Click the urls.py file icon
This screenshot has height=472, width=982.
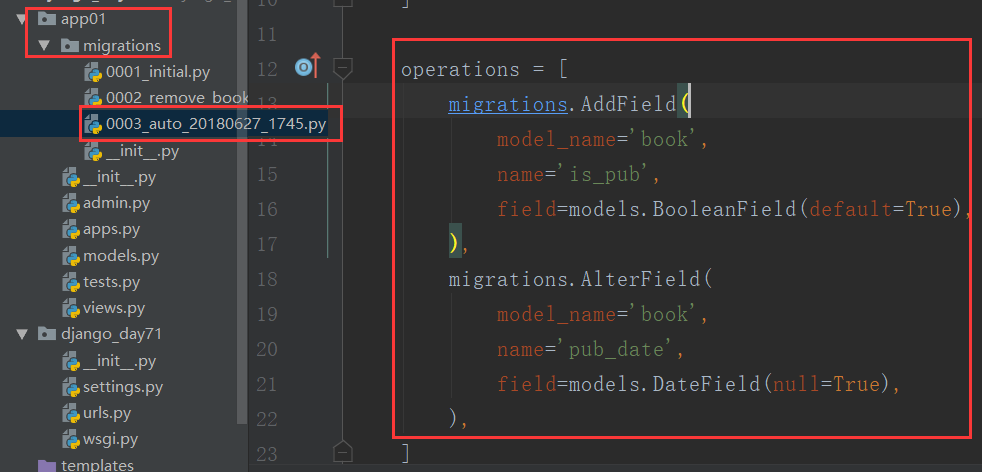click(x=70, y=412)
